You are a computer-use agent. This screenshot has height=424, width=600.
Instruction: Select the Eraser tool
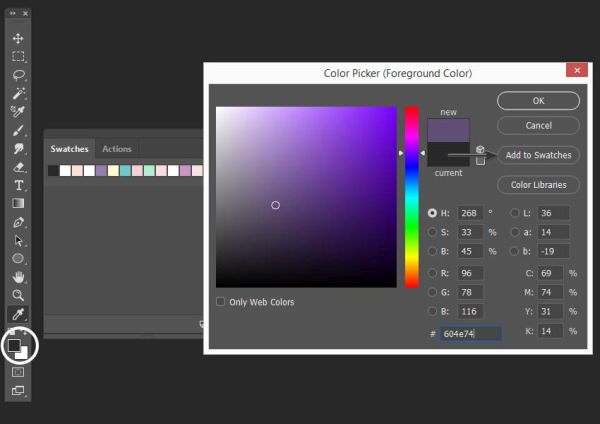click(x=18, y=167)
